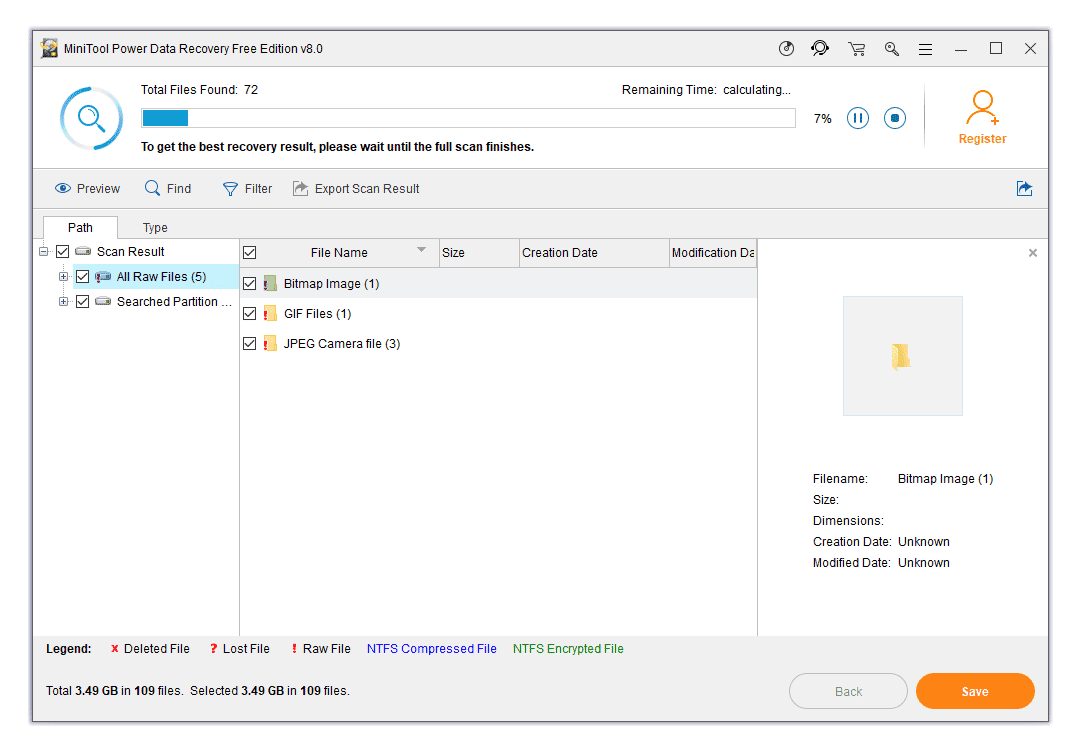This screenshot has width=1075, height=748.
Task: Select the Bitmap Image (1) row
Action: pos(498,283)
